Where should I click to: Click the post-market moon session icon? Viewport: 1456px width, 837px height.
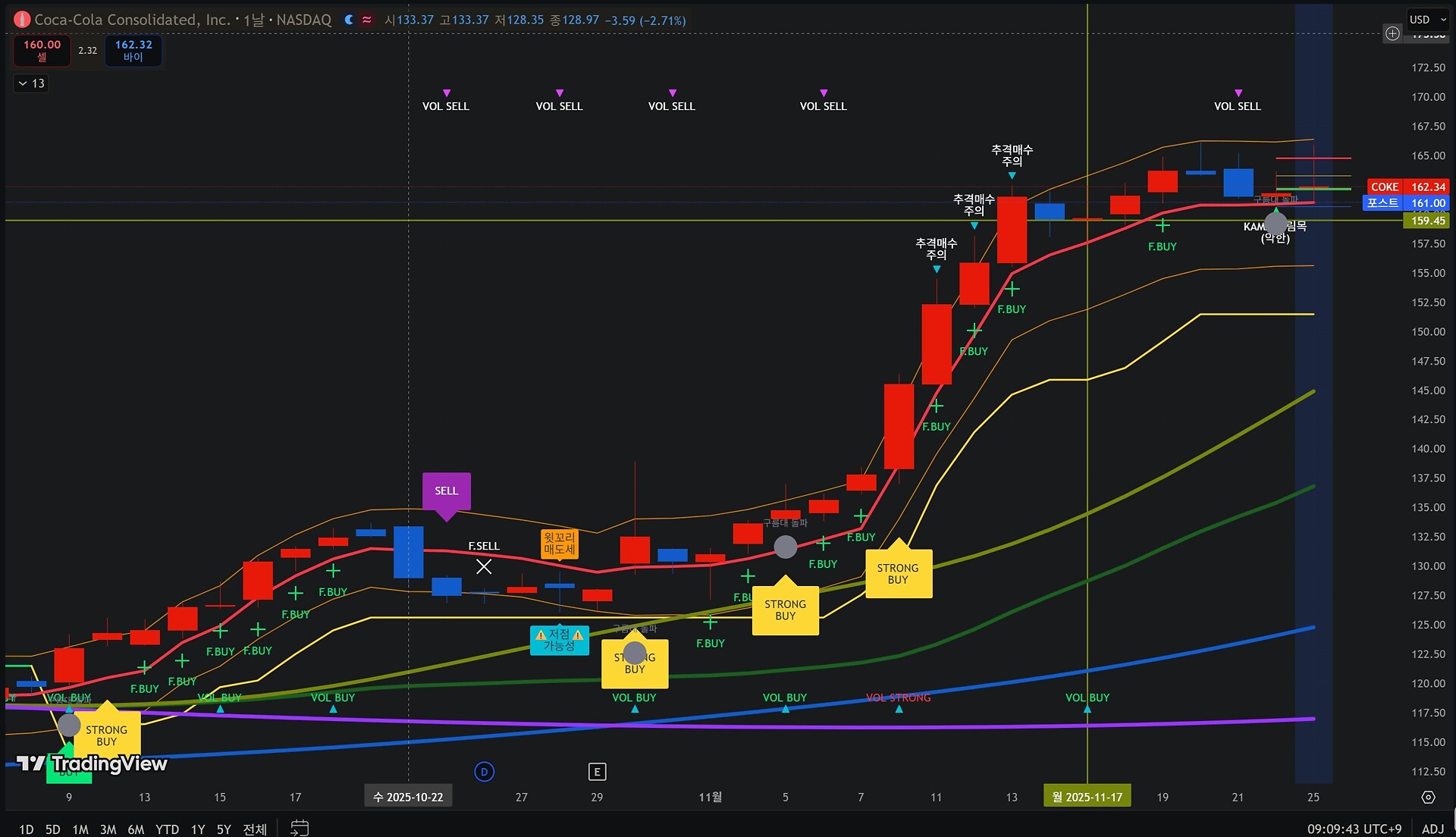coord(349,20)
